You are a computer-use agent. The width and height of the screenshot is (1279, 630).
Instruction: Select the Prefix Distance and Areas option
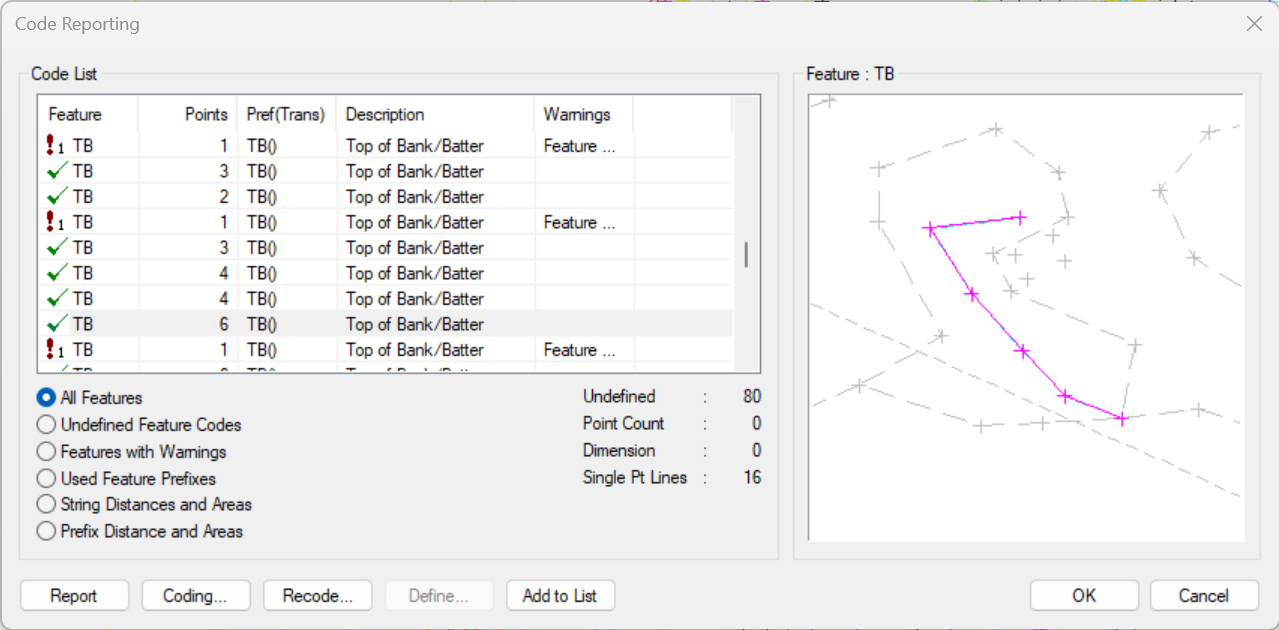(45, 531)
